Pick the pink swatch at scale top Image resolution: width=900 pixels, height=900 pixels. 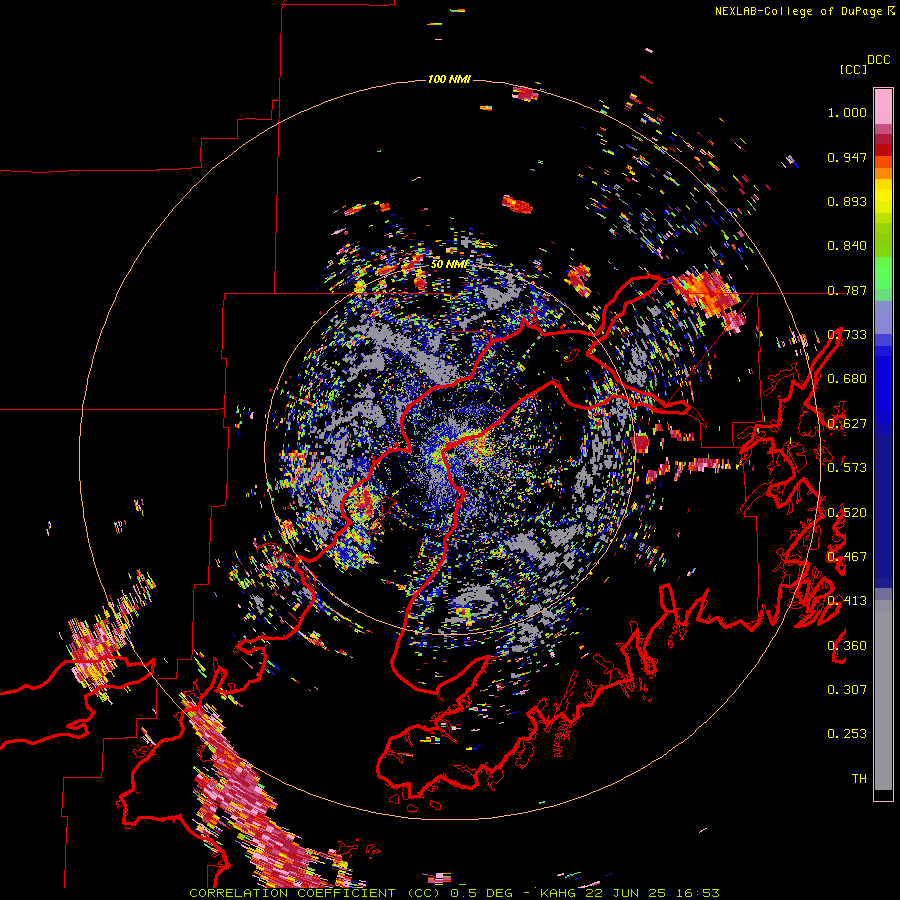[x=883, y=106]
